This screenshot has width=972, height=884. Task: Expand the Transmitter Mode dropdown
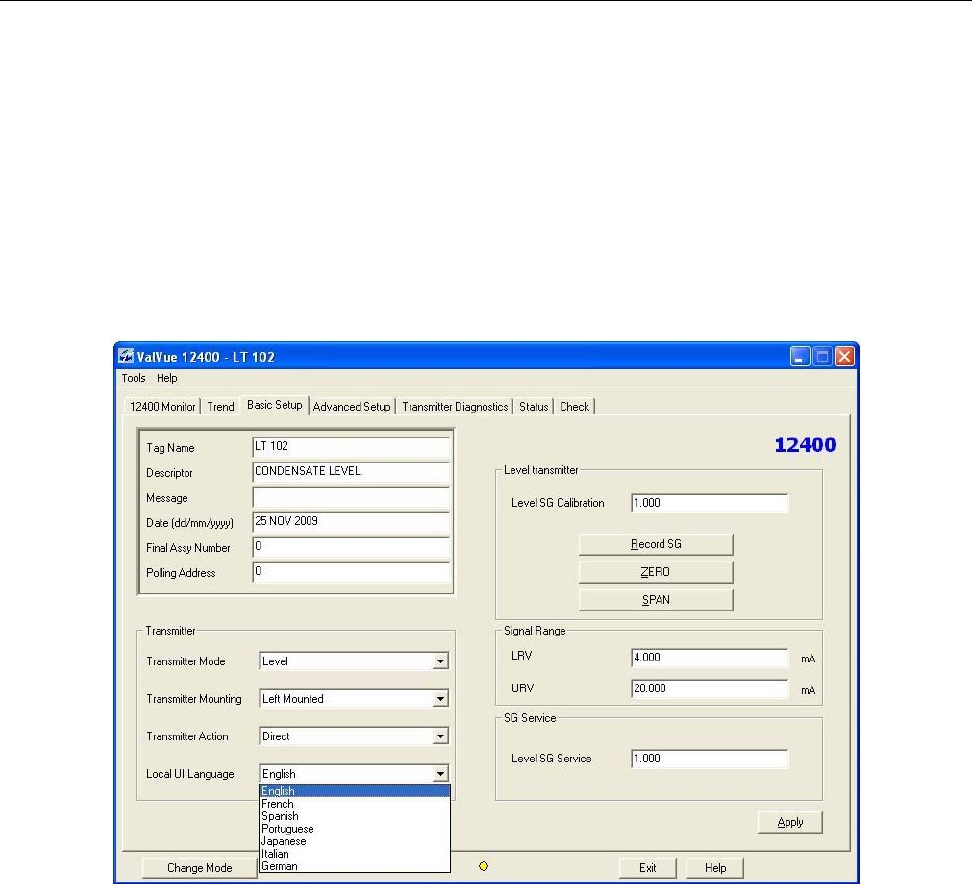440,661
